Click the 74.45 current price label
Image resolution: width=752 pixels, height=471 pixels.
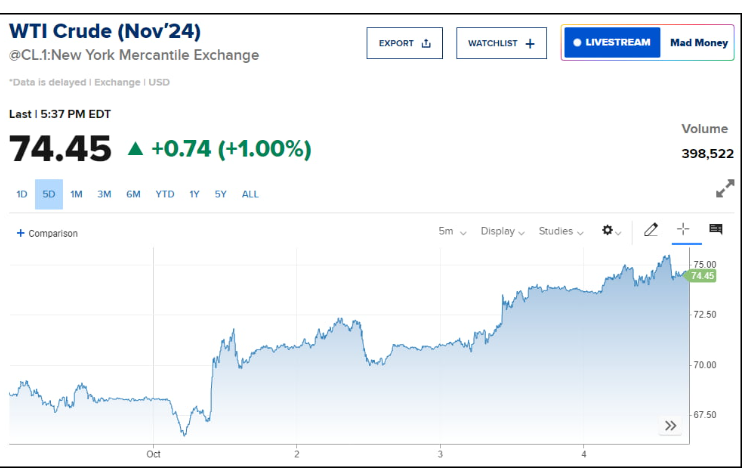pos(702,276)
